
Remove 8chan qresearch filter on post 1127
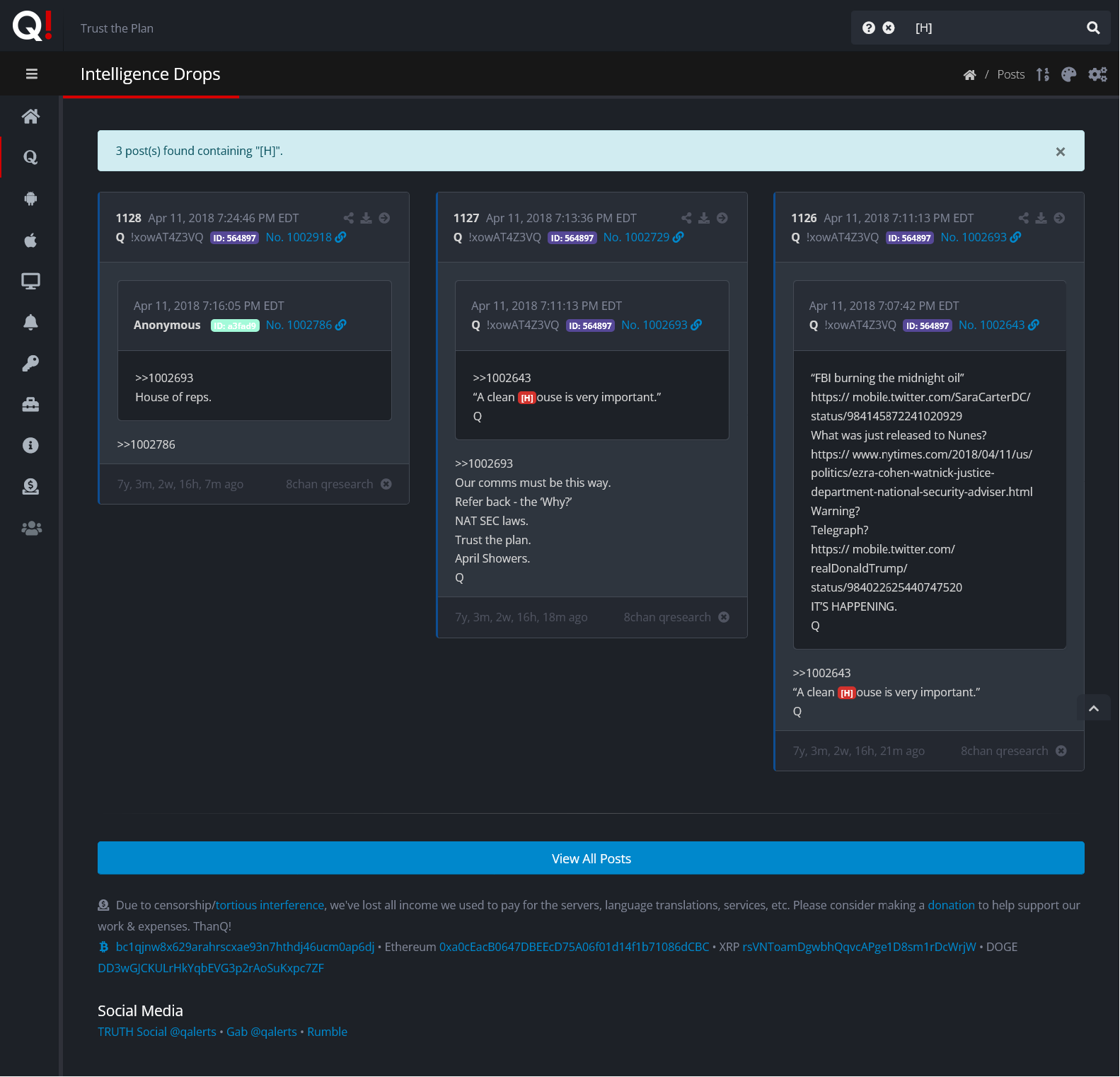pos(724,617)
